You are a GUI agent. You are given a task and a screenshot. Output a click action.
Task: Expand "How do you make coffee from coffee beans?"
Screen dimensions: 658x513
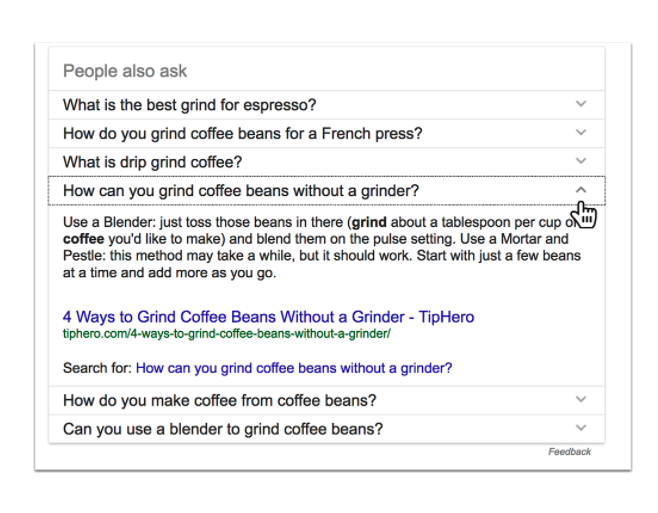point(219,401)
